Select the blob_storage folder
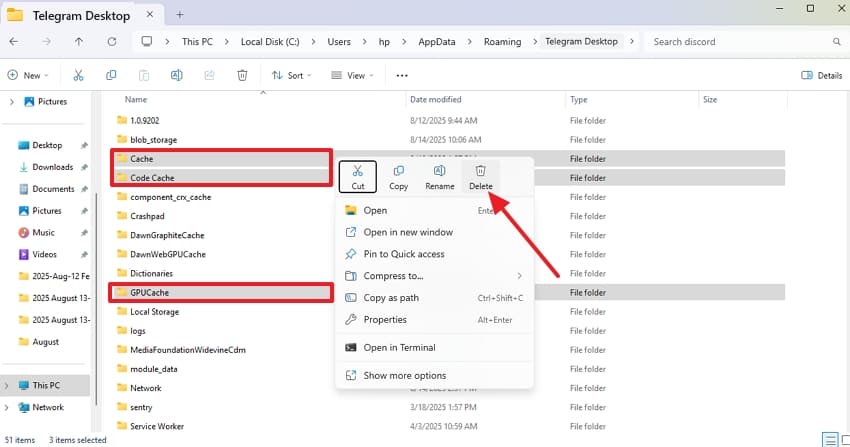The height and width of the screenshot is (447, 850). coord(153,140)
